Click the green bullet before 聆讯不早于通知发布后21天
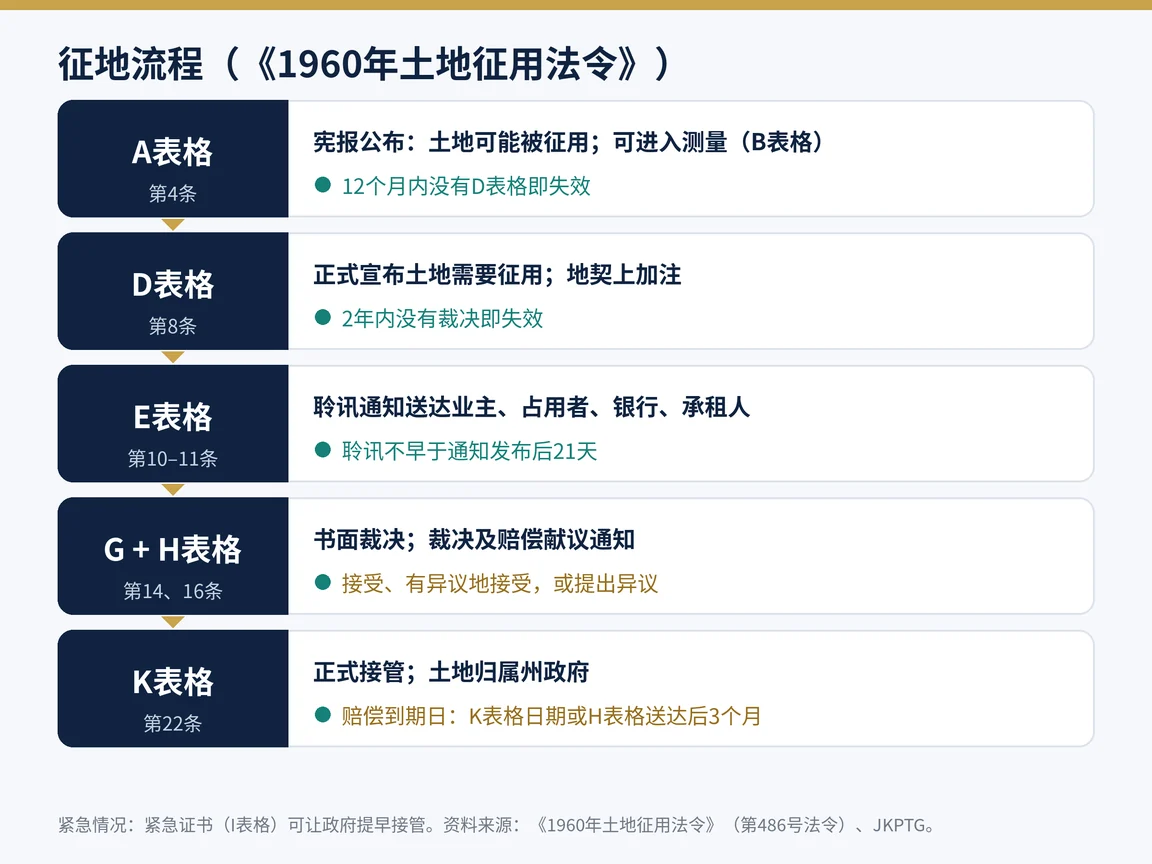Viewport: 1152px width, 864px height. pyautogui.click(x=323, y=450)
